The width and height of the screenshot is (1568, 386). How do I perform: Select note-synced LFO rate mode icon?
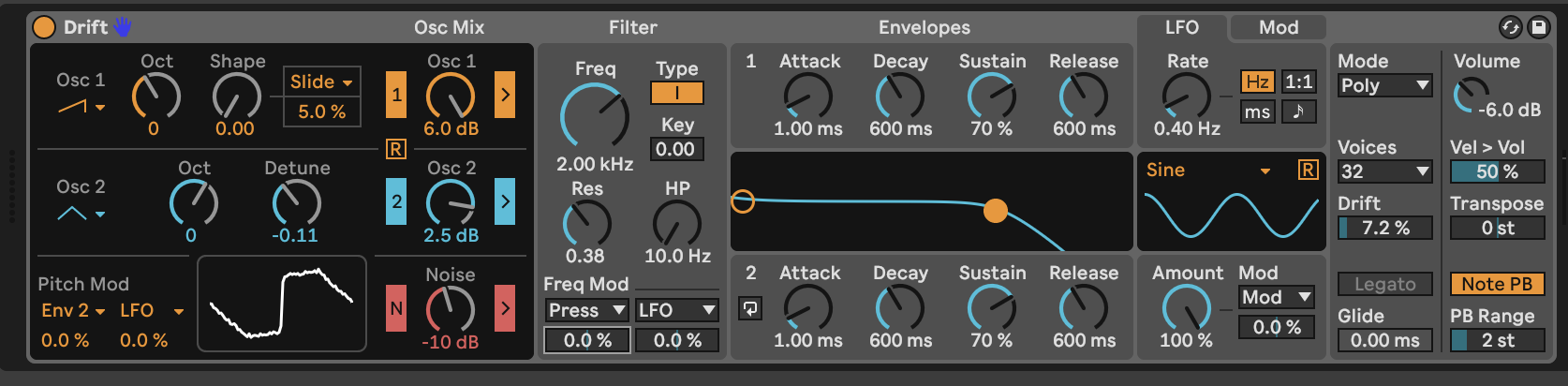point(1298,111)
